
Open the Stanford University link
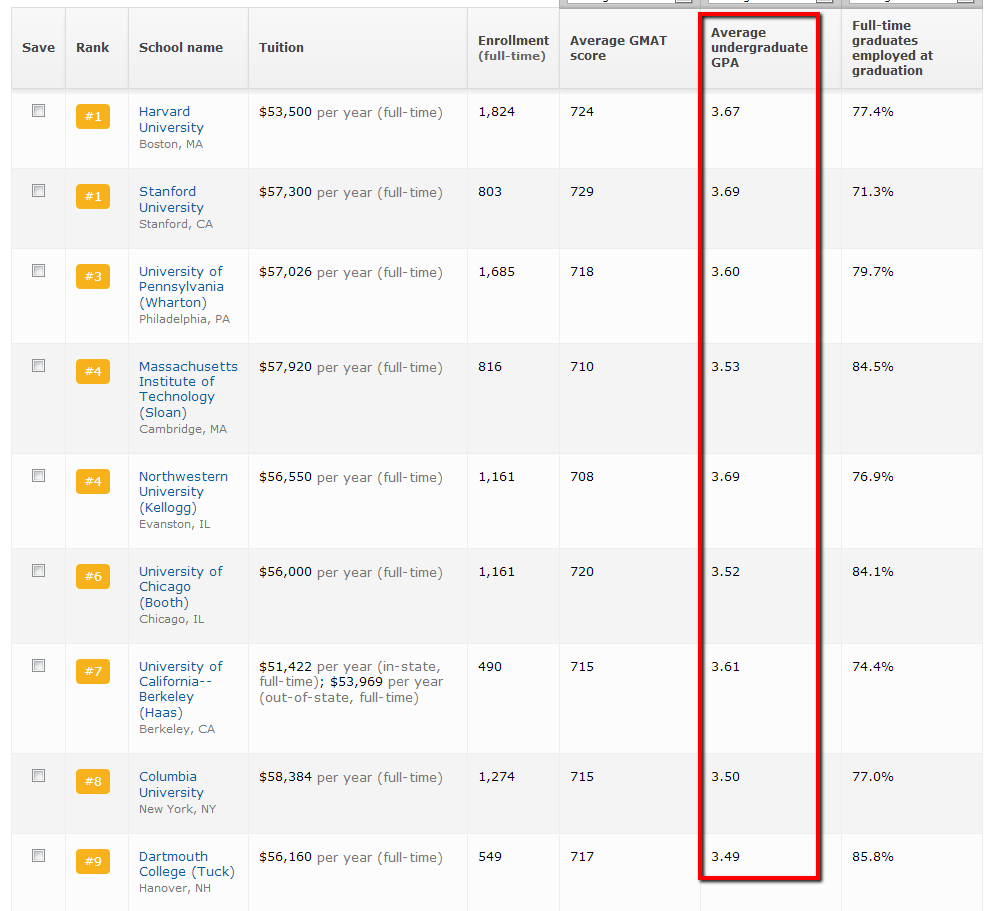[x=171, y=199]
